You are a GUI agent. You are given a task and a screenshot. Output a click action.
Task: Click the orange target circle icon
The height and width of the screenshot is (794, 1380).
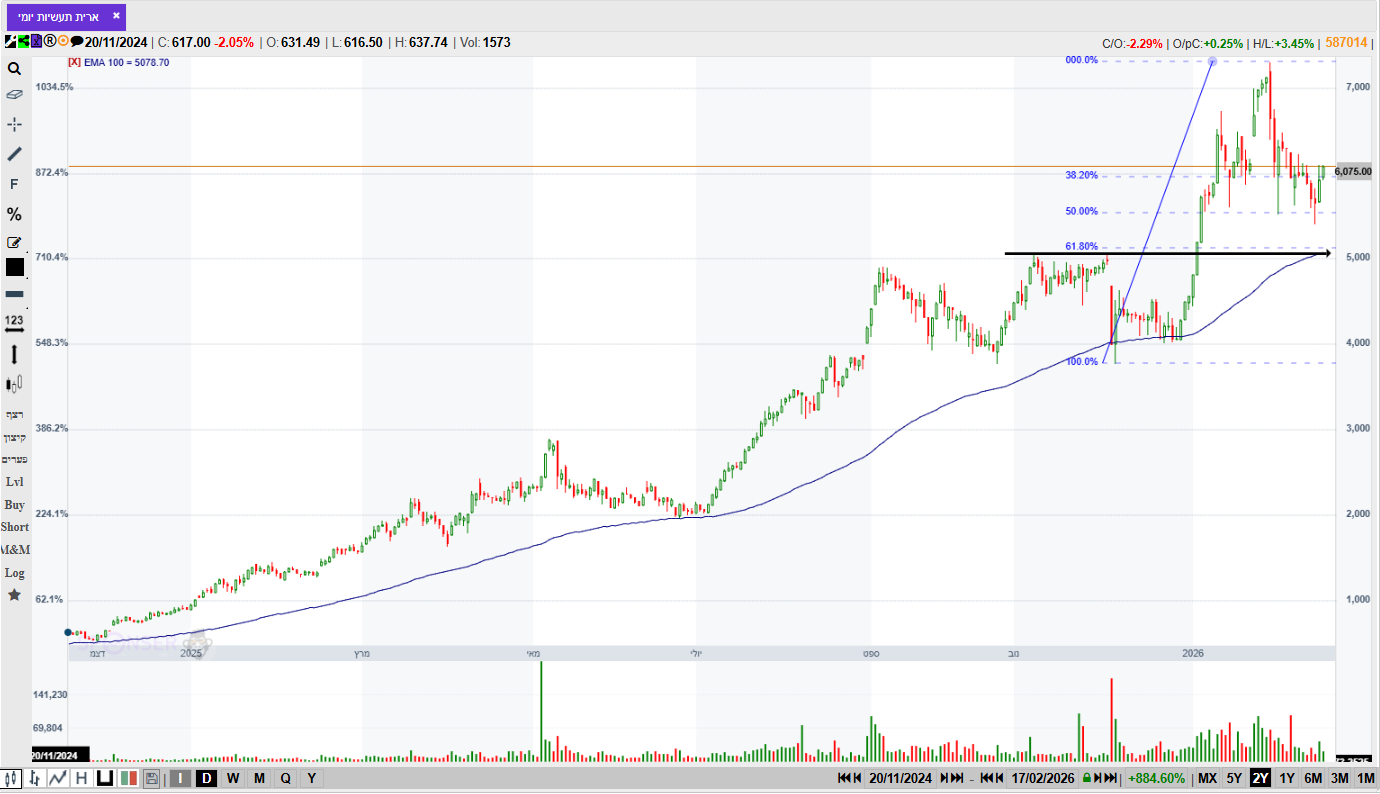(63, 41)
